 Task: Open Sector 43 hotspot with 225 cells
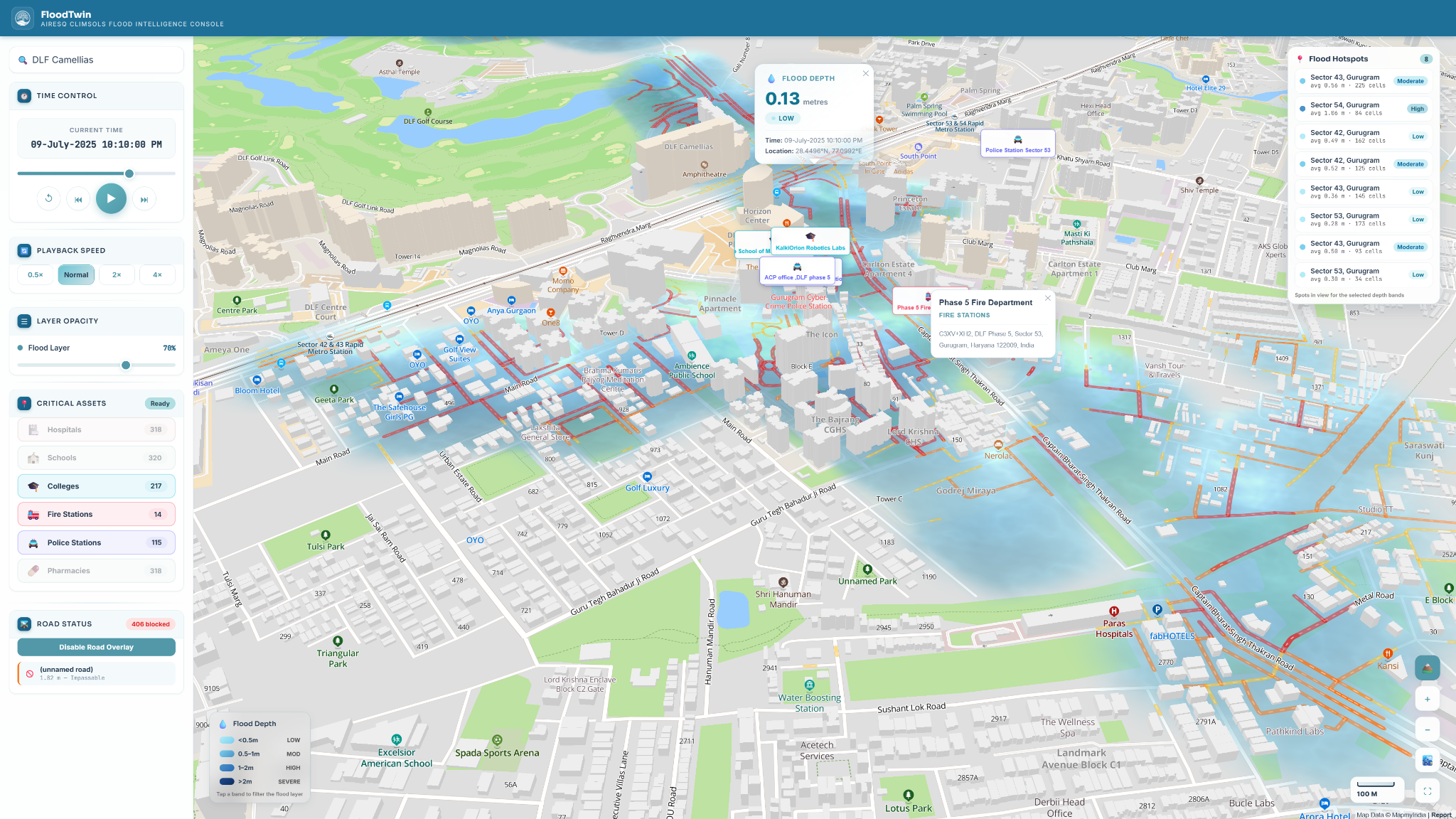[1364, 81]
